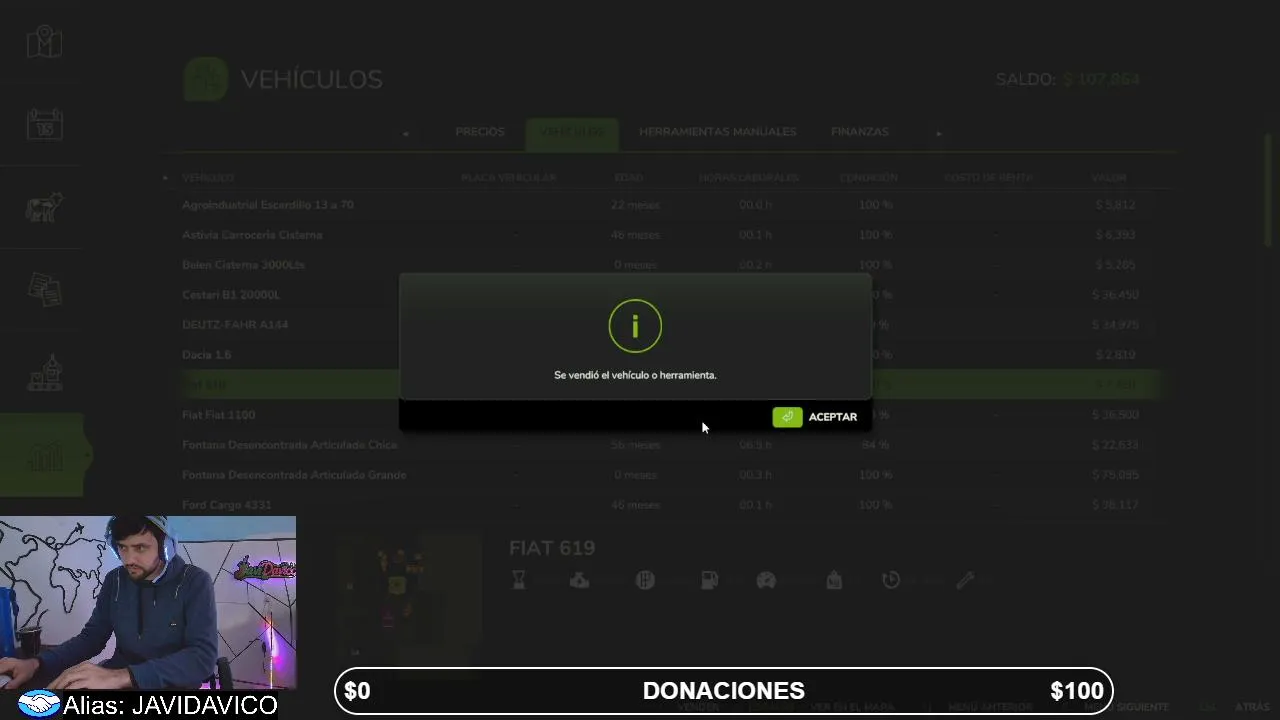Click the streamer webcam overlay

click(148, 603)
